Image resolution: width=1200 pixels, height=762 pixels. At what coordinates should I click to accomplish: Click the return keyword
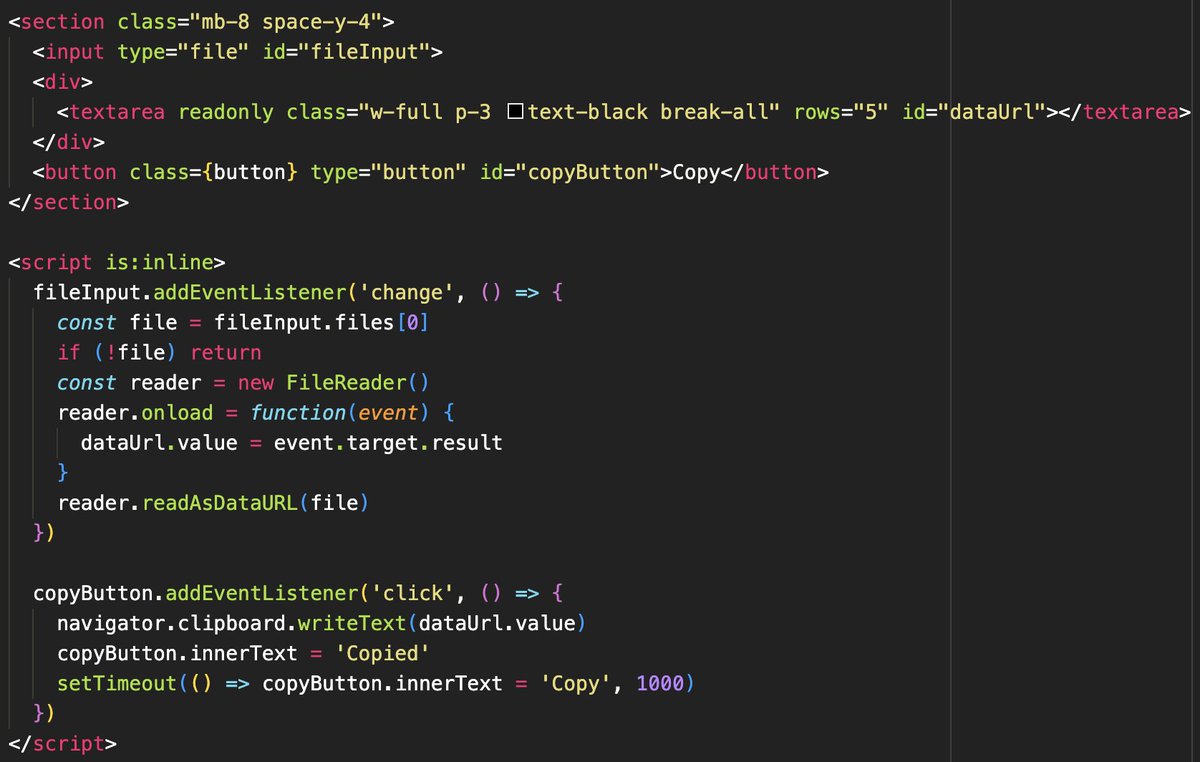point(226,353)
